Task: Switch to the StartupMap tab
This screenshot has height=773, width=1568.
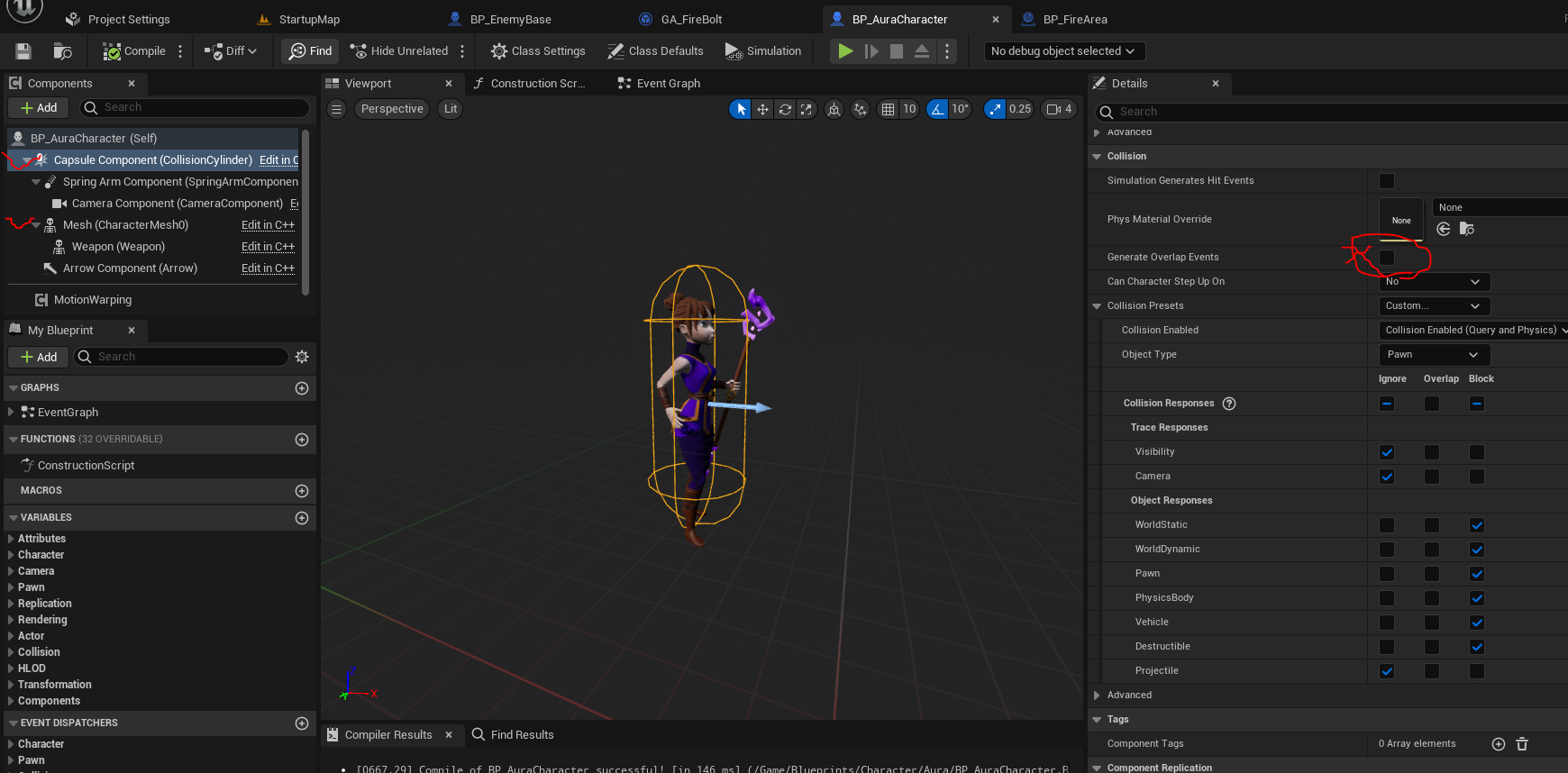Action: point(309,19)
